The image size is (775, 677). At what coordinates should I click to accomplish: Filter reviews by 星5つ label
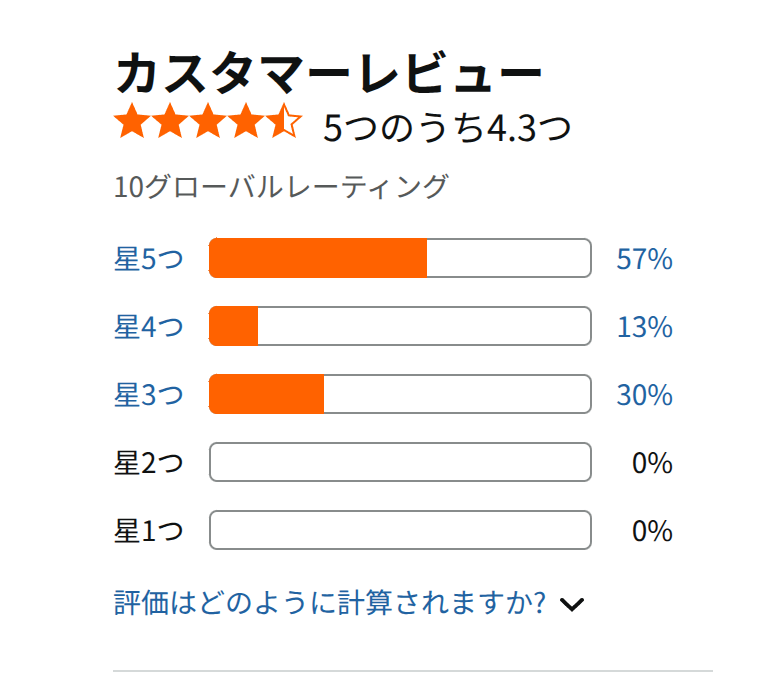coord(149,258)
